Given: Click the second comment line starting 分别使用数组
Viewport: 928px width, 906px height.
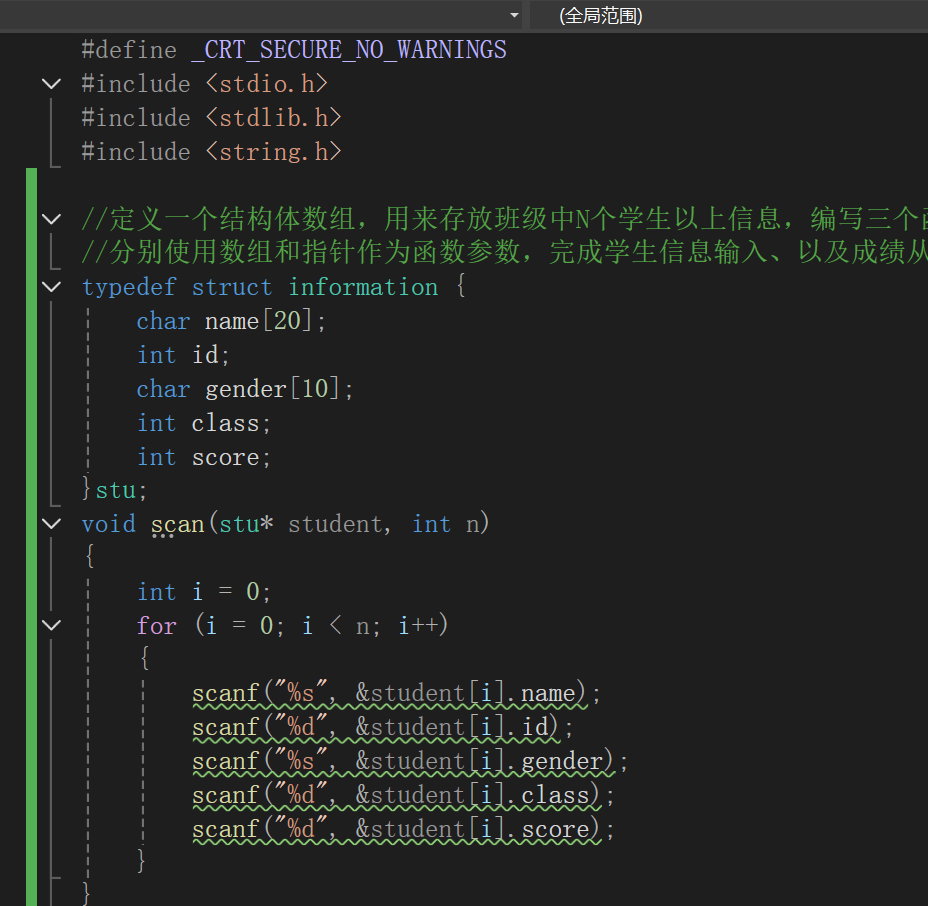Looking at the screenshot, I should click(504, 253).
